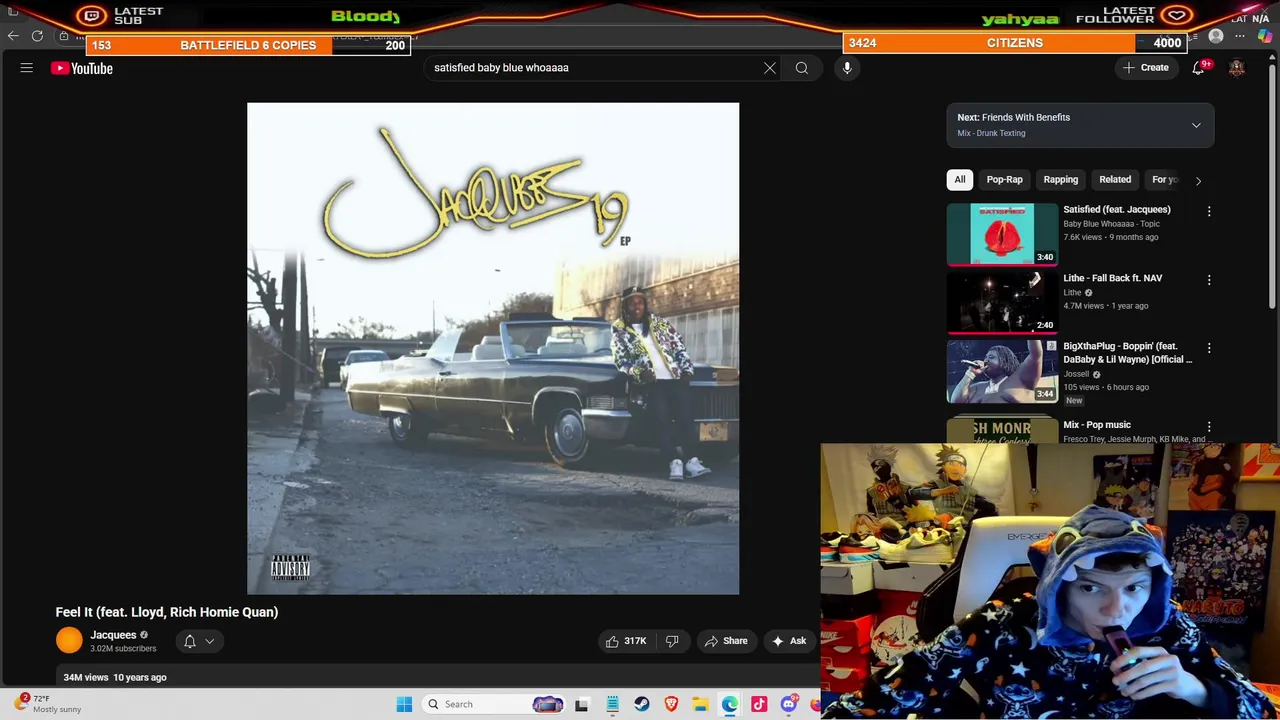
Task: Open Steam from the taskbar
Action: (642, 705)
